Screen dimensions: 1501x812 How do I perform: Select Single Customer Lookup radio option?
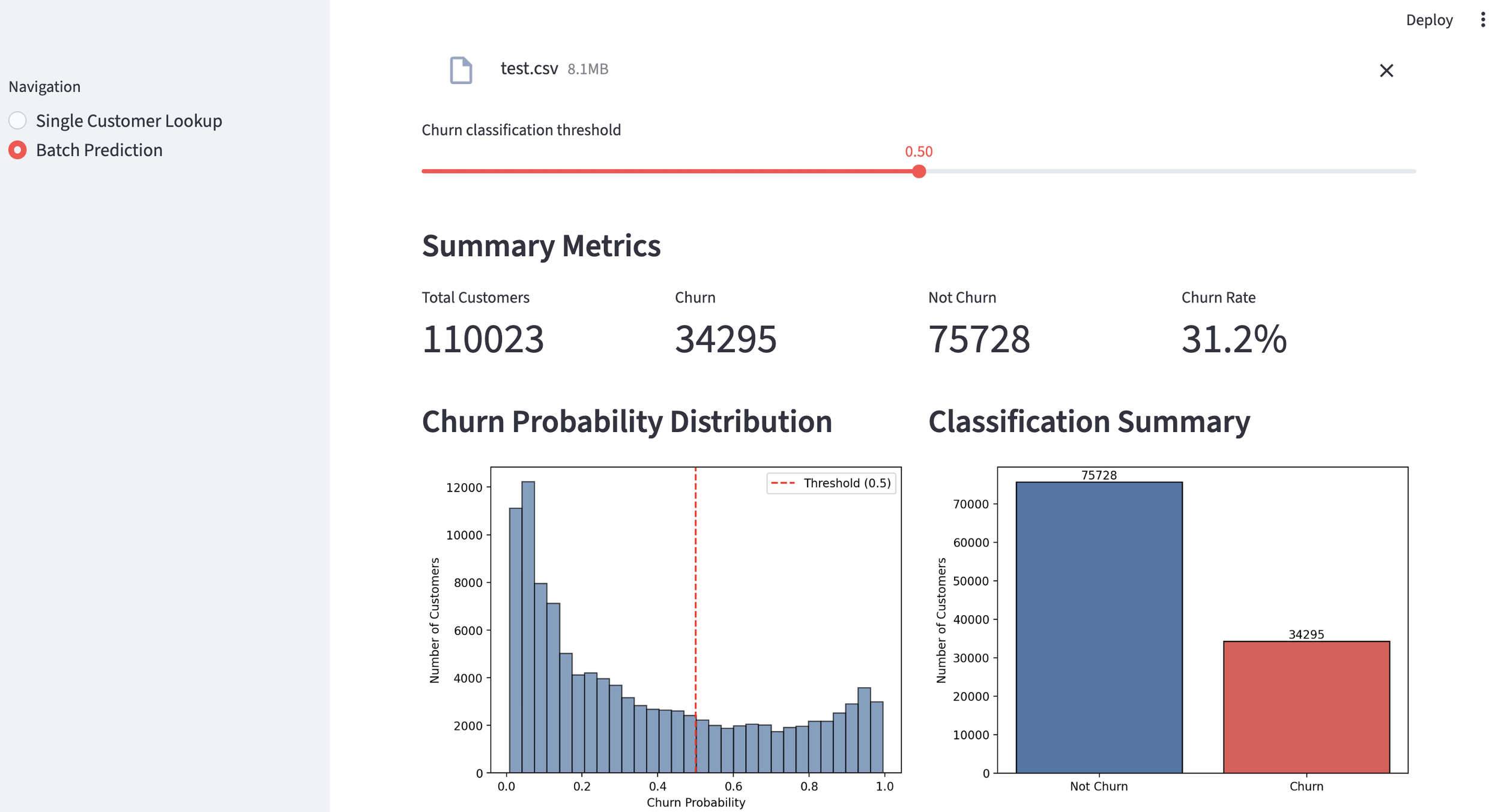pos(18,121)
